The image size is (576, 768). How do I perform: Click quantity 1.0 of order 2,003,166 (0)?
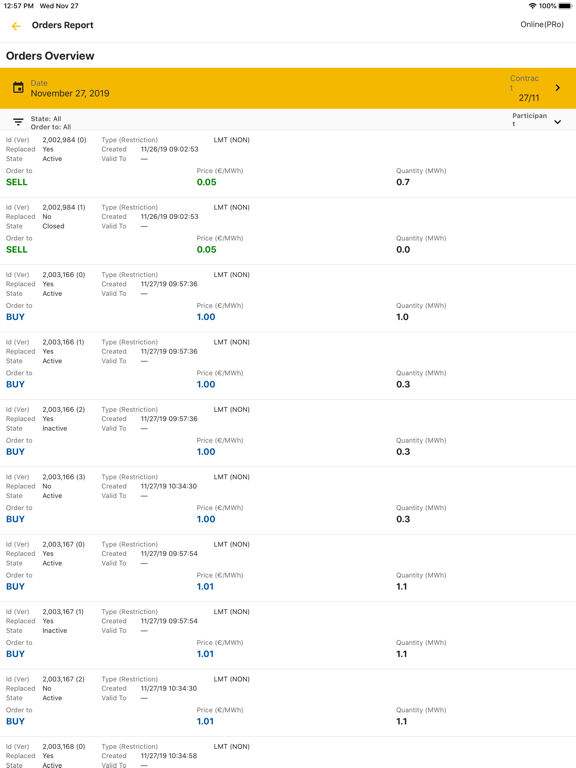tap(402, 317)
